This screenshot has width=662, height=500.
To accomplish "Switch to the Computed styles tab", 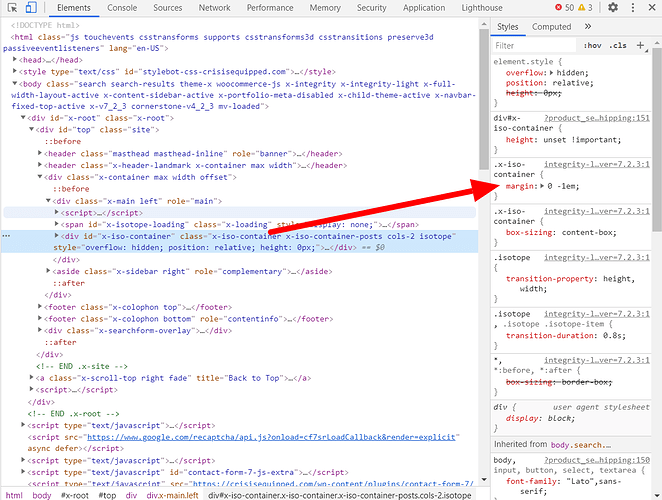I will [x=551, y=27].
